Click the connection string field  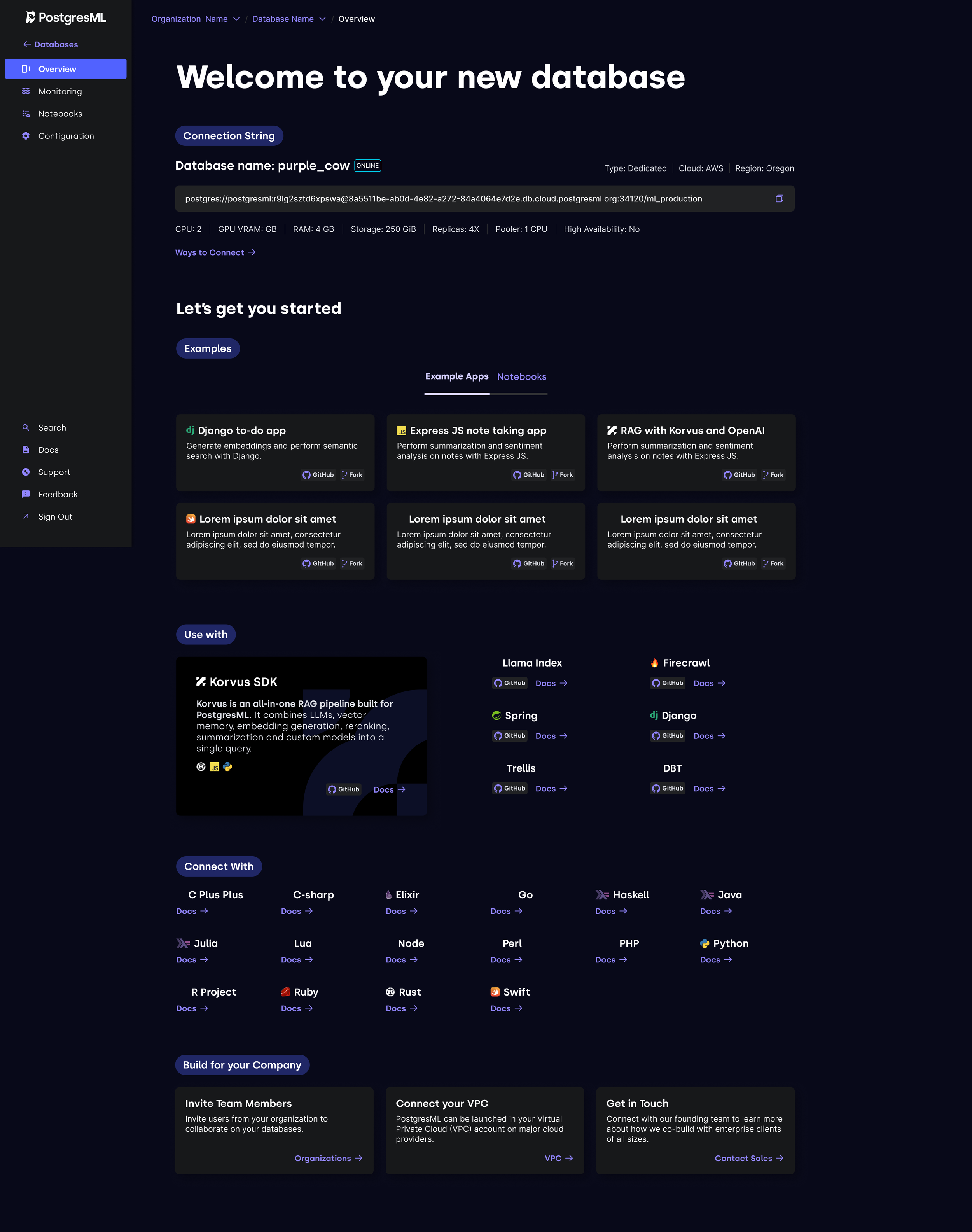coord(443,199)
